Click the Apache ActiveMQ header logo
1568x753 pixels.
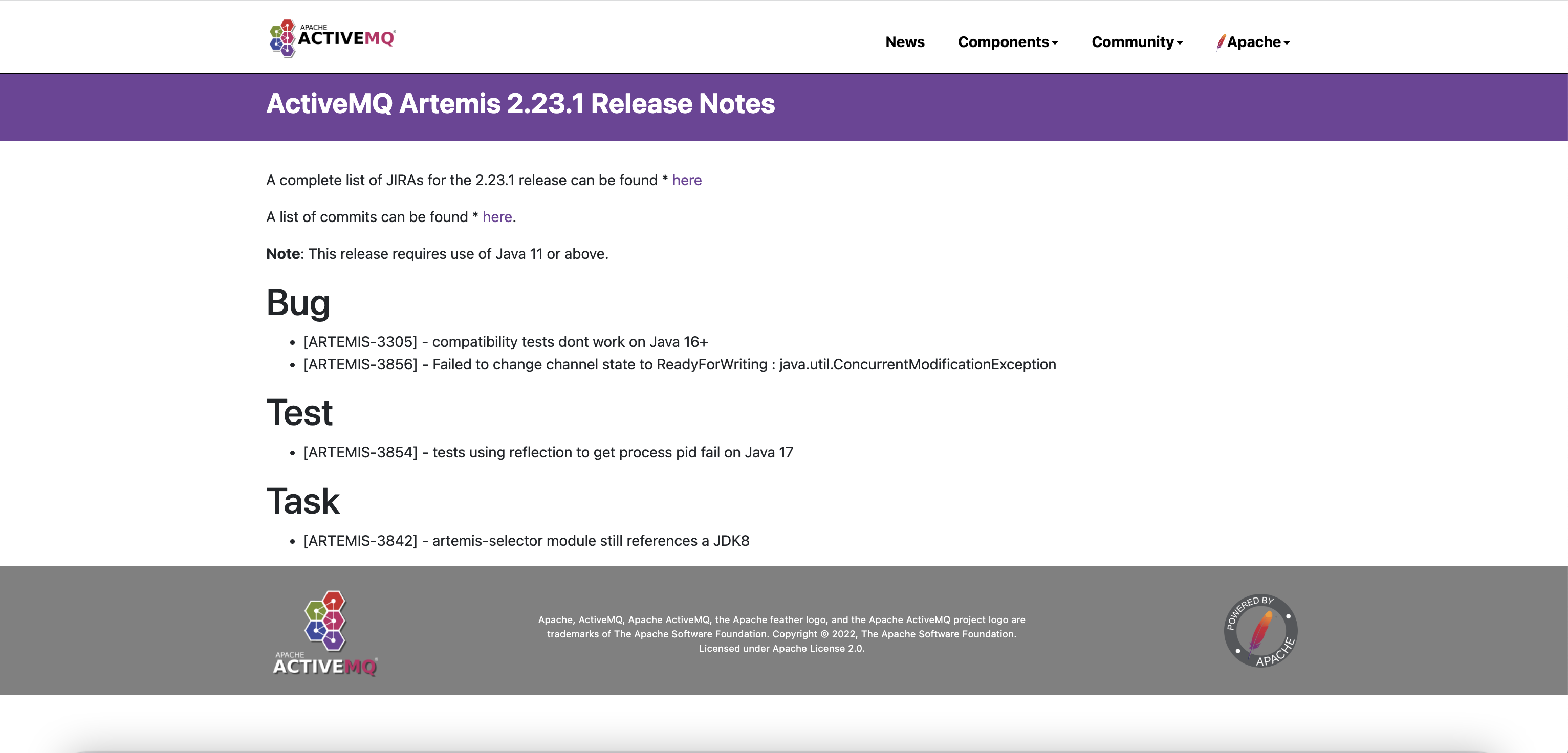tap(332, 38)
